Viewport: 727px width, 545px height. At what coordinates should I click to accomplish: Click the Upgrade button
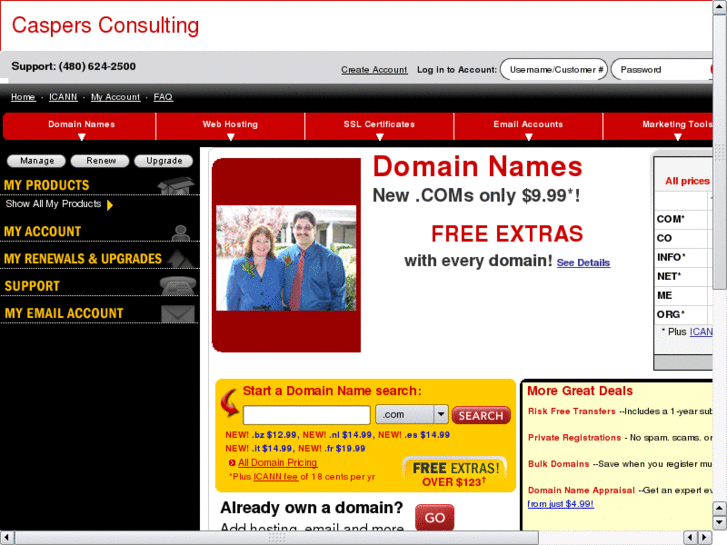164,160
